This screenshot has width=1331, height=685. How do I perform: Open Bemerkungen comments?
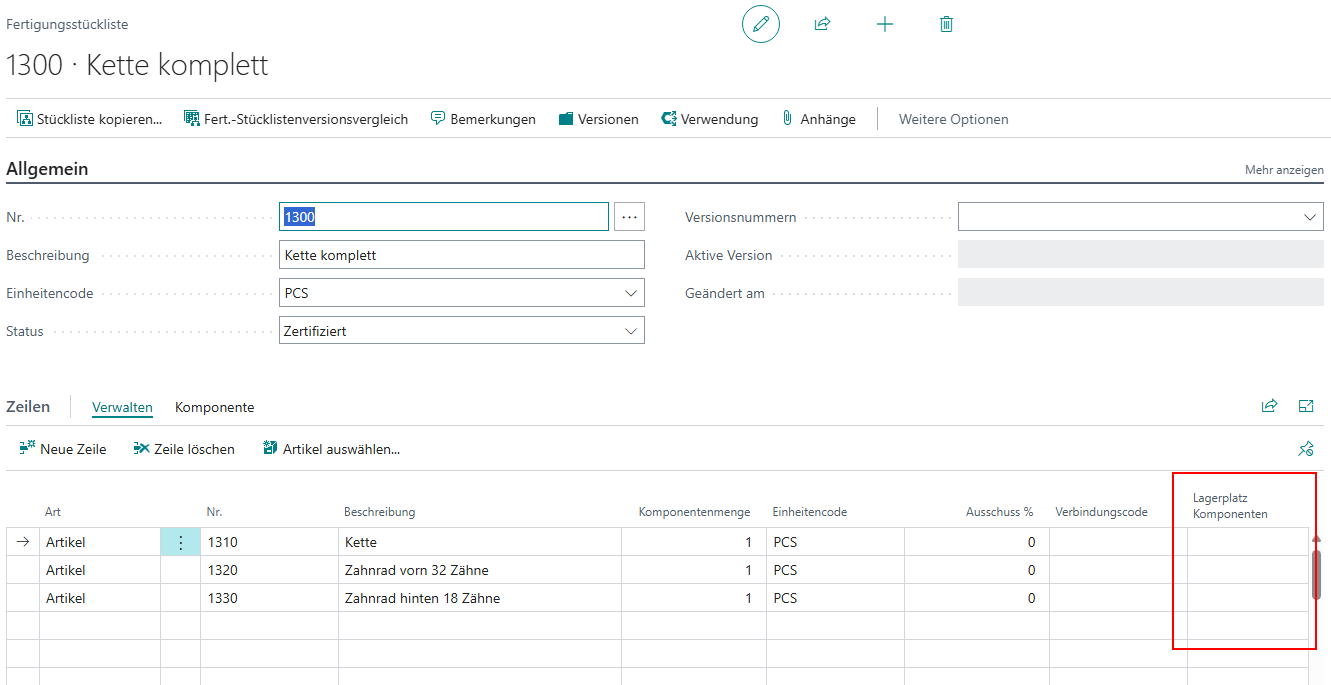(x=483, y=119)
